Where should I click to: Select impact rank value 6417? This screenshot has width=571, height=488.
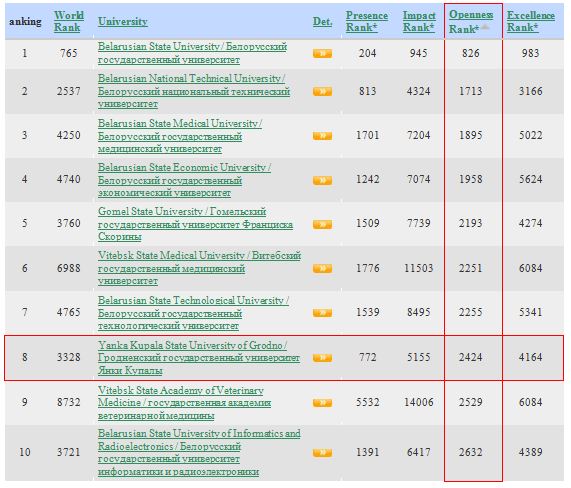coord(419,452)
